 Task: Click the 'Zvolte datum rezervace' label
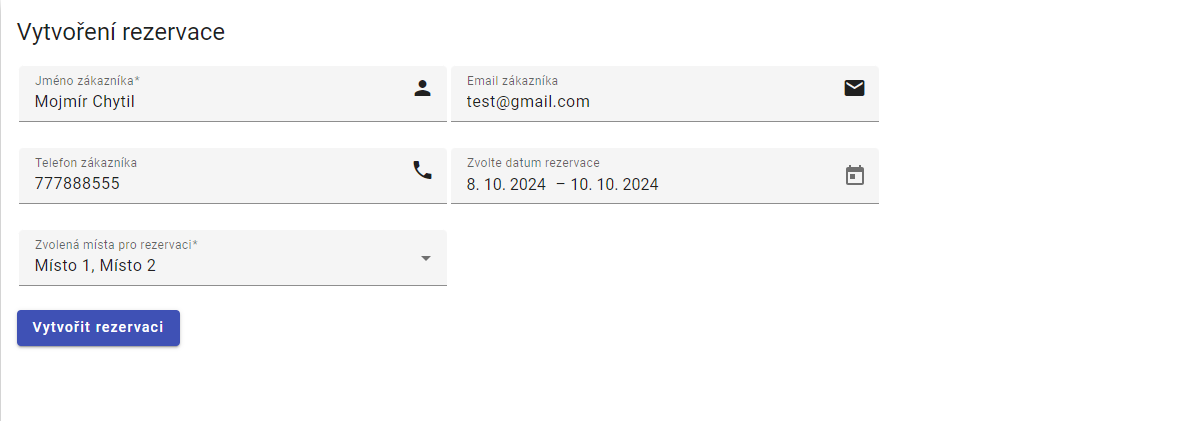[x=533, y=162]
